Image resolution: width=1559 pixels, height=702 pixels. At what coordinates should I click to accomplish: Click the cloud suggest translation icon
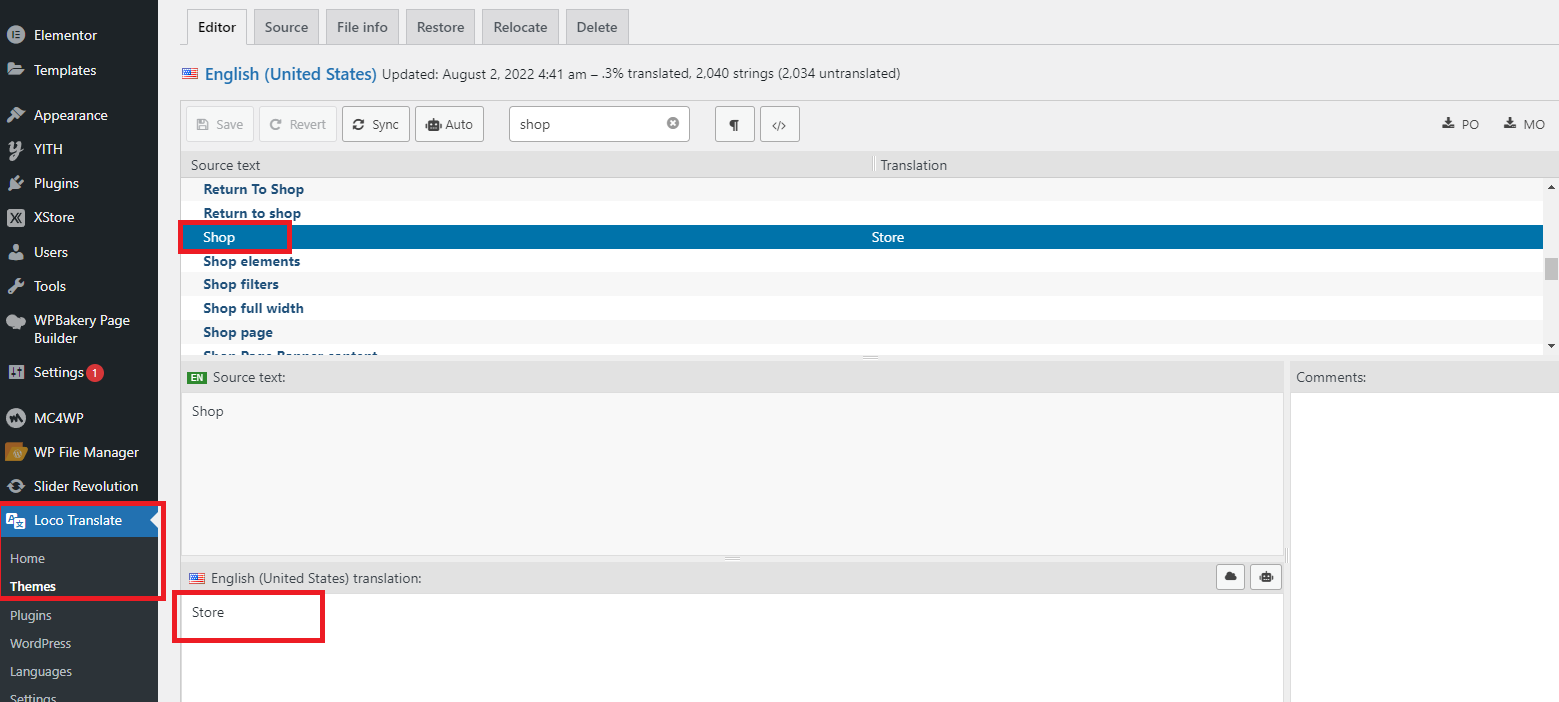click(1230, 577)
